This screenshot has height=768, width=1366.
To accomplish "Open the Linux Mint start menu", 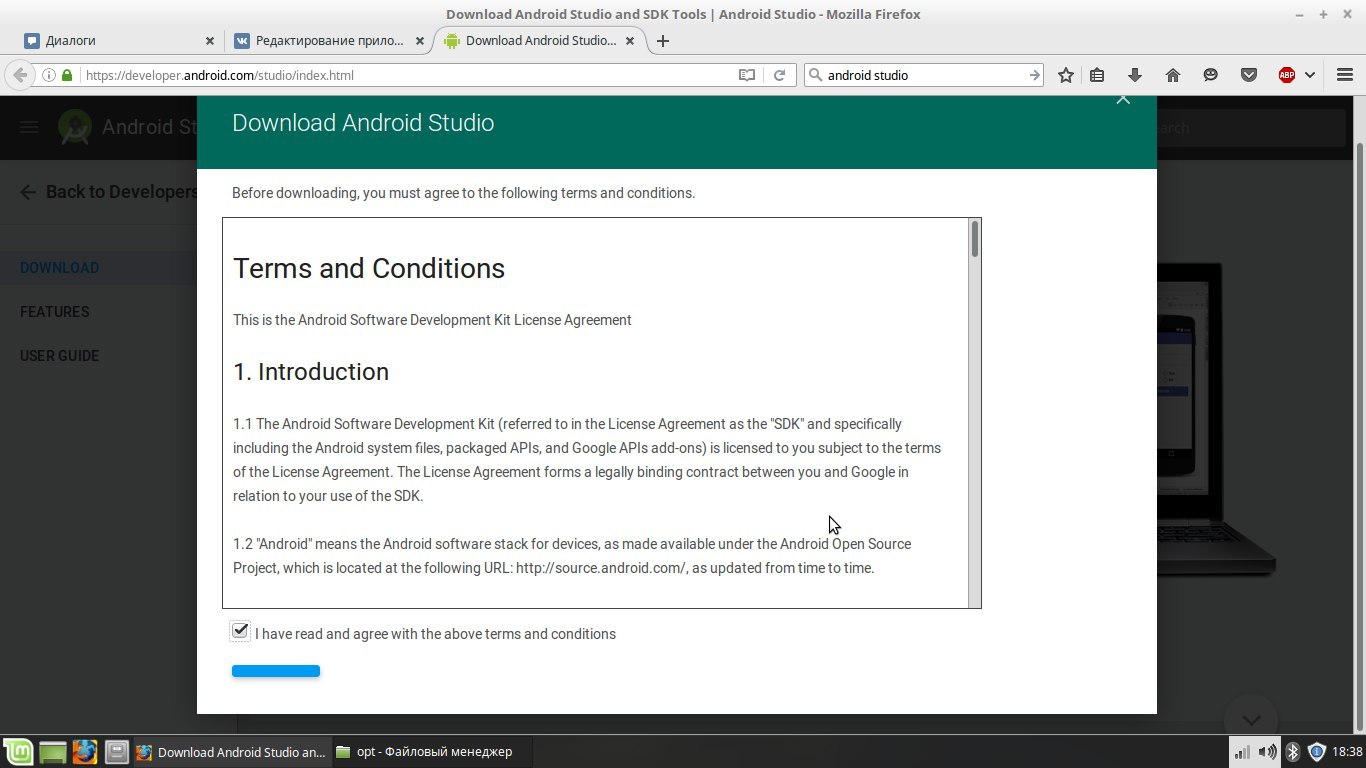I will tap(18, 752).
